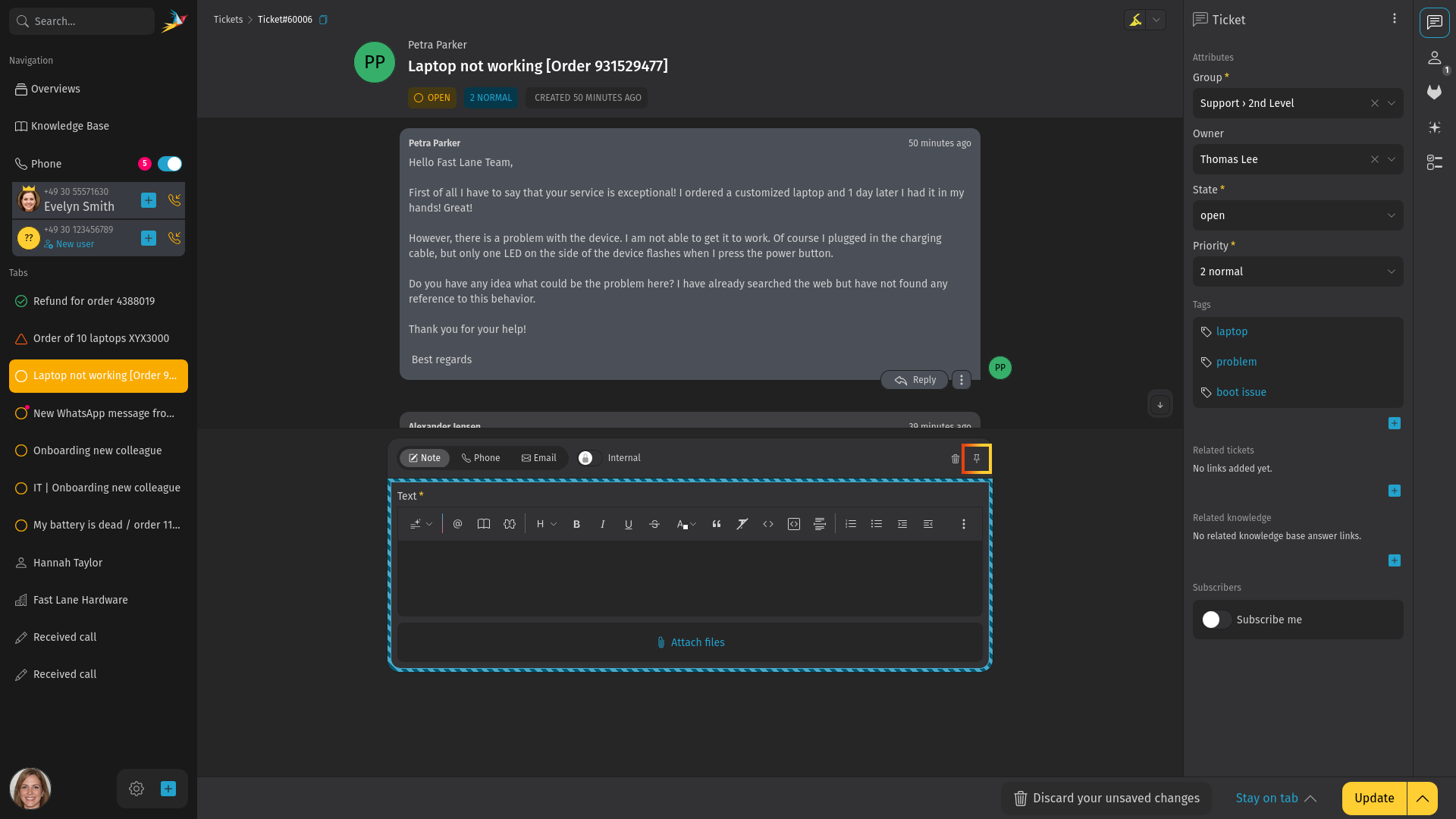1456x819 pixels.
Task: Click the Update button
Action: [1374, 799]
